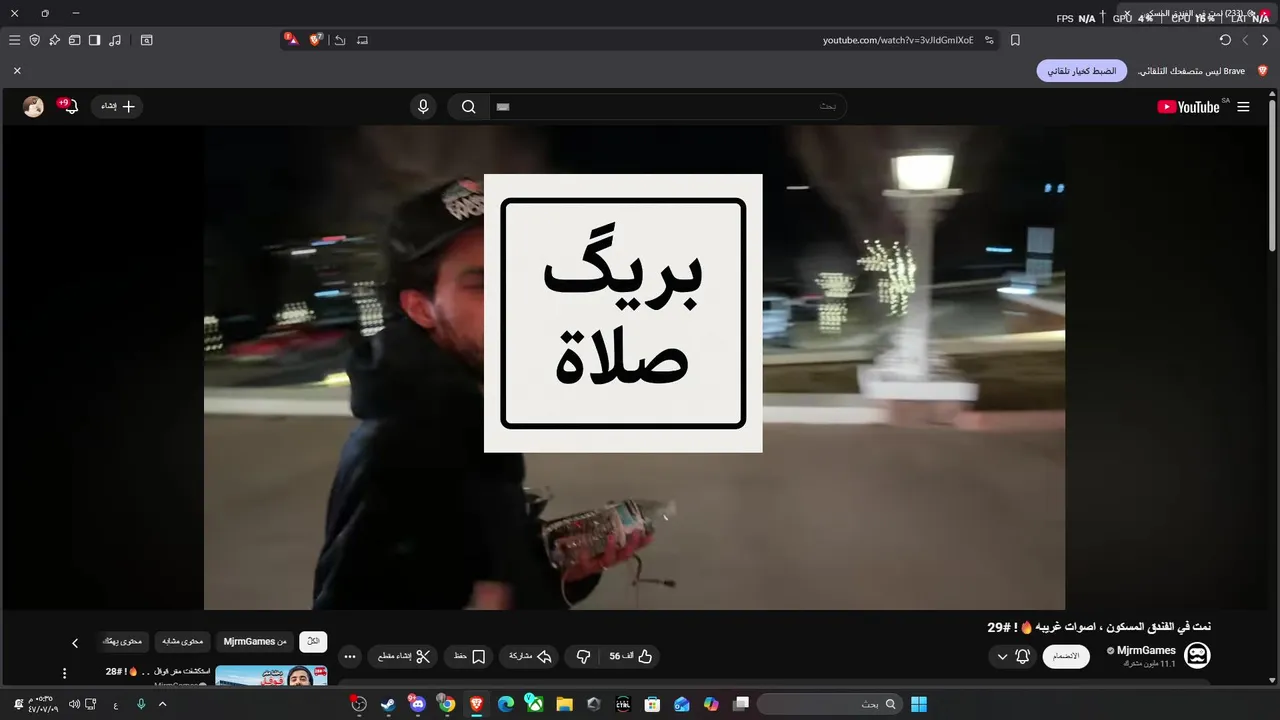Screen dimensions: 1280x720
Task: Open the Brave main menu hamburger icon
Action: [14, 40]
